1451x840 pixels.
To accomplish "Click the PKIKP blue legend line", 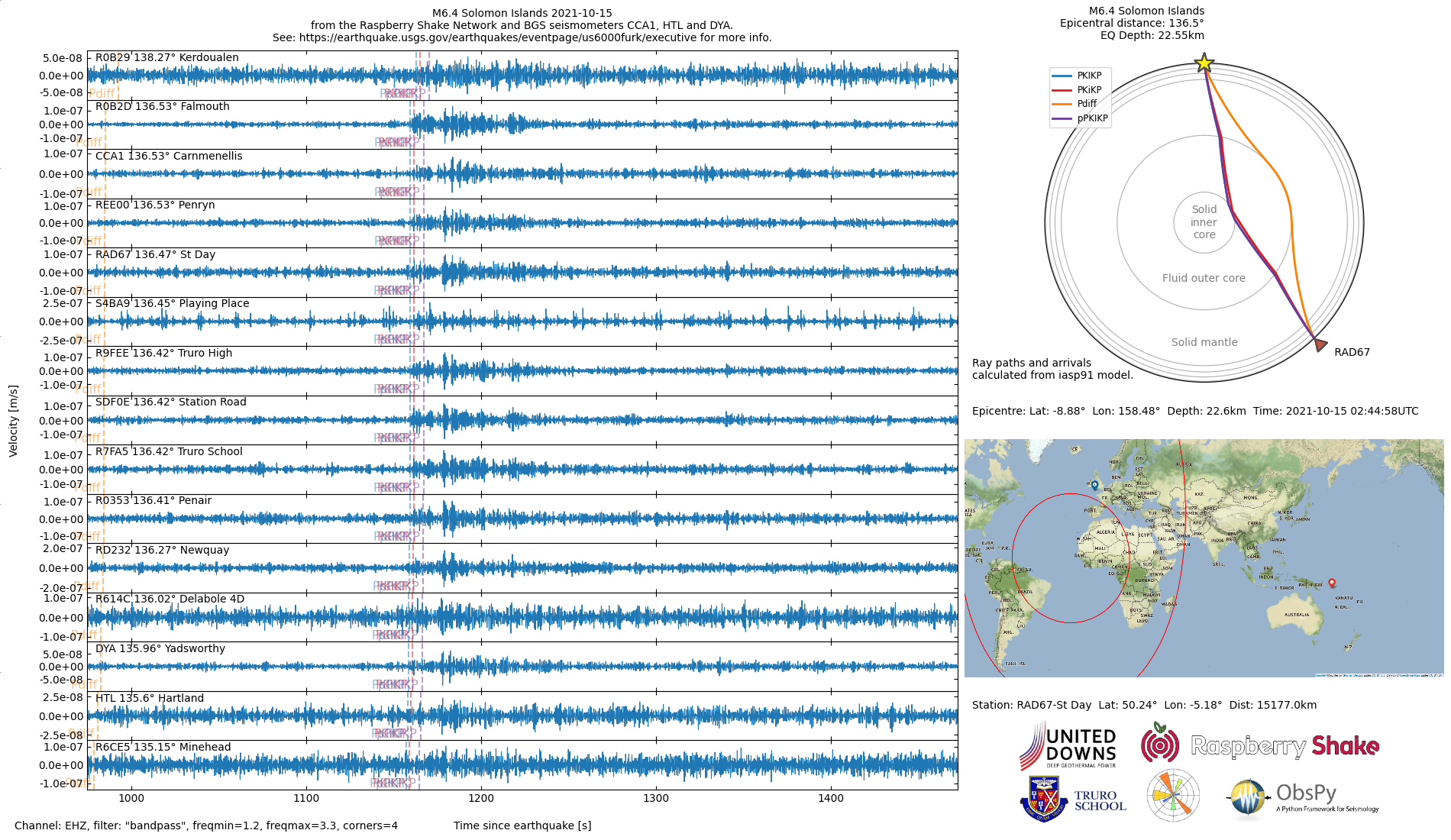I will [x=1062, y=76].
